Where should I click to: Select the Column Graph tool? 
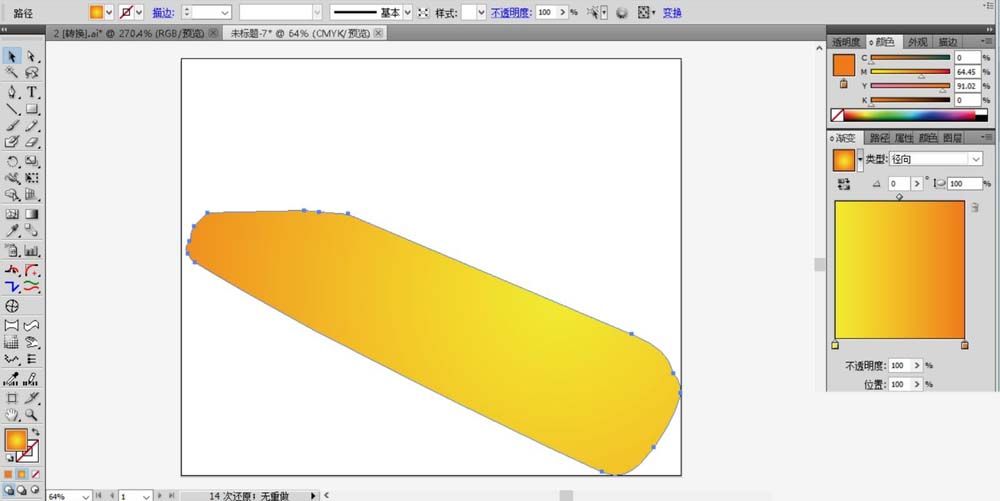(31, 250)
